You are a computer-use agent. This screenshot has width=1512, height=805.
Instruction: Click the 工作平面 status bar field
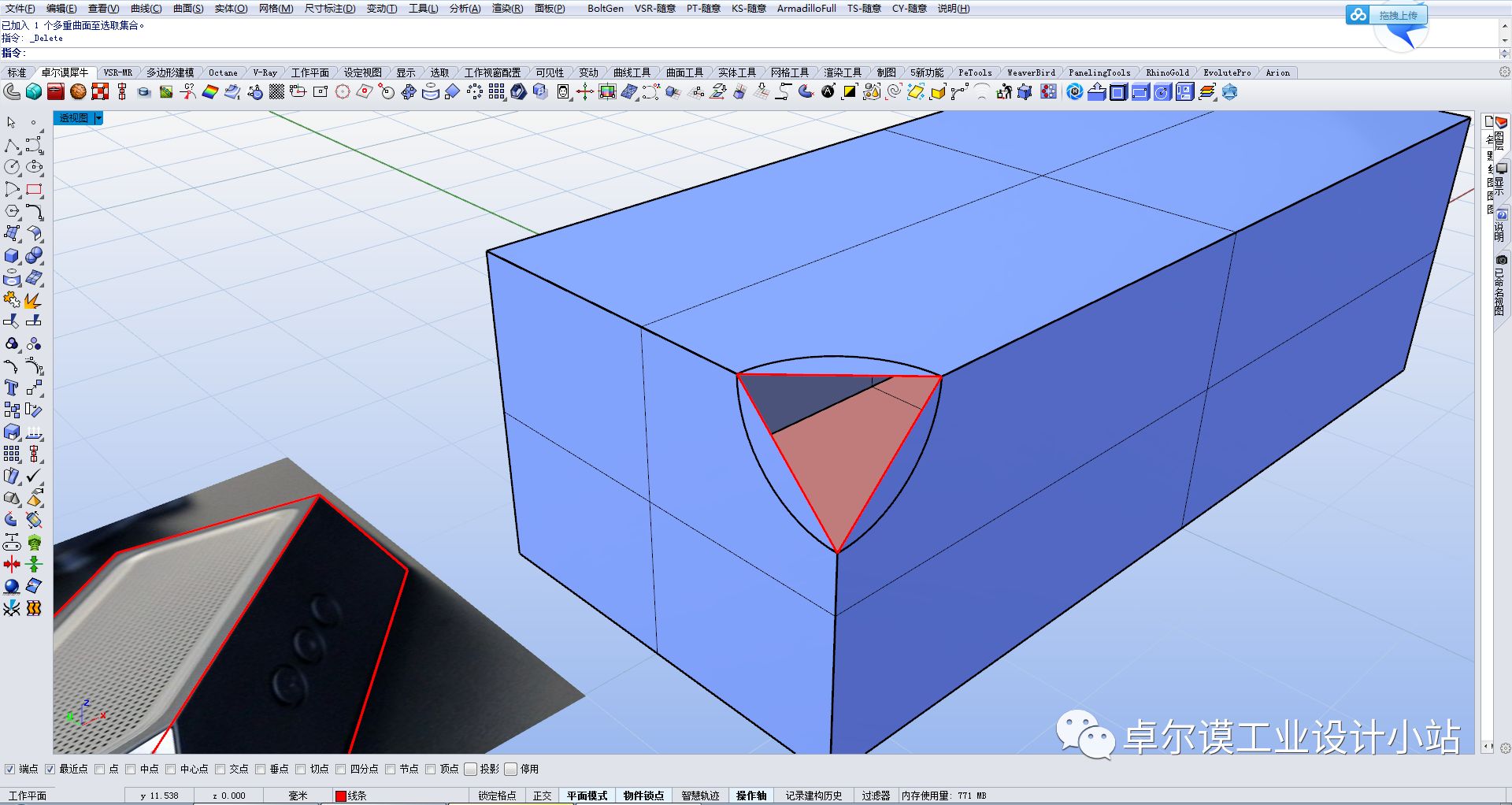point(63,796)
